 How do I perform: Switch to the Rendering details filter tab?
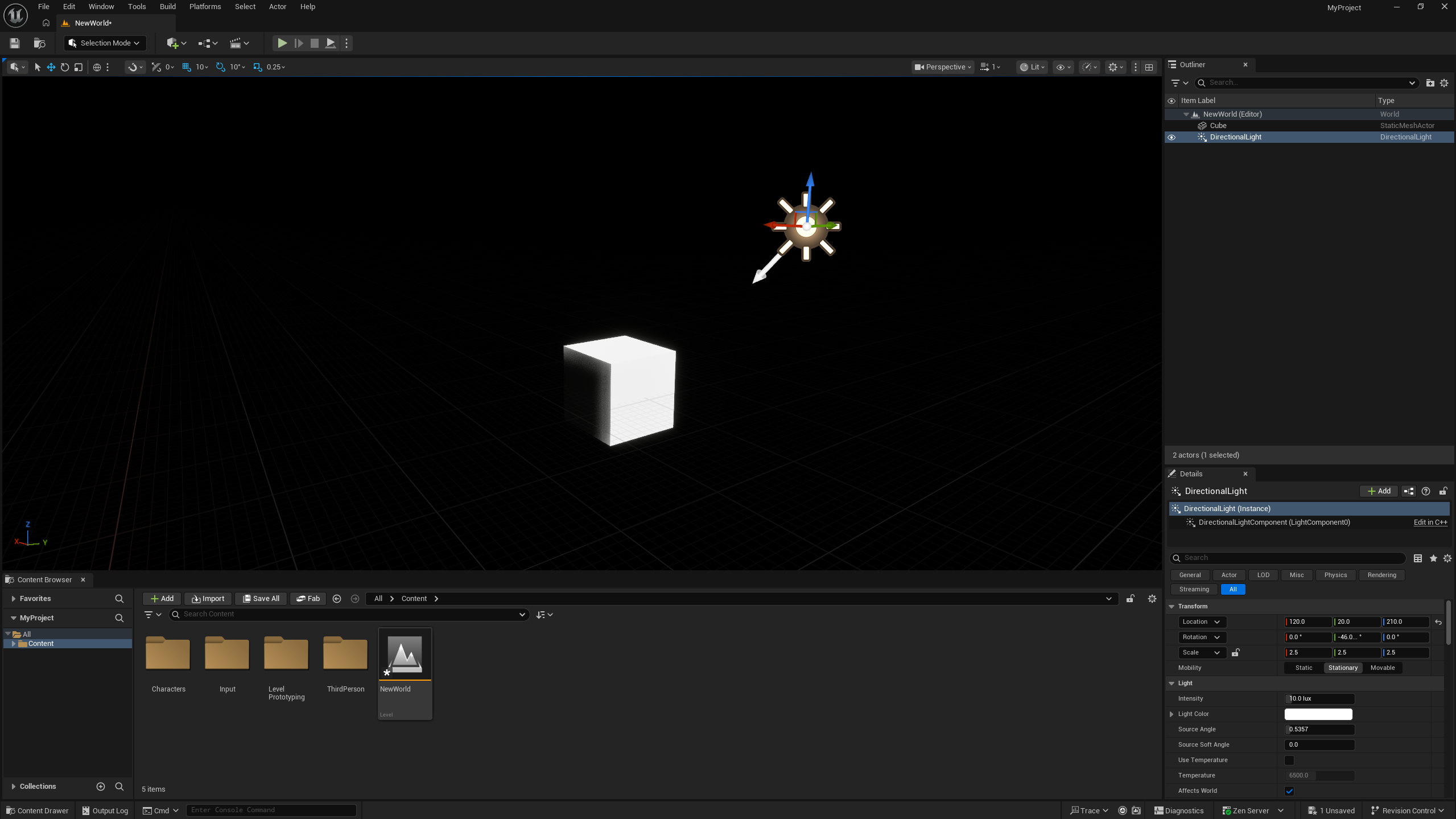(x=1381, y=575)
